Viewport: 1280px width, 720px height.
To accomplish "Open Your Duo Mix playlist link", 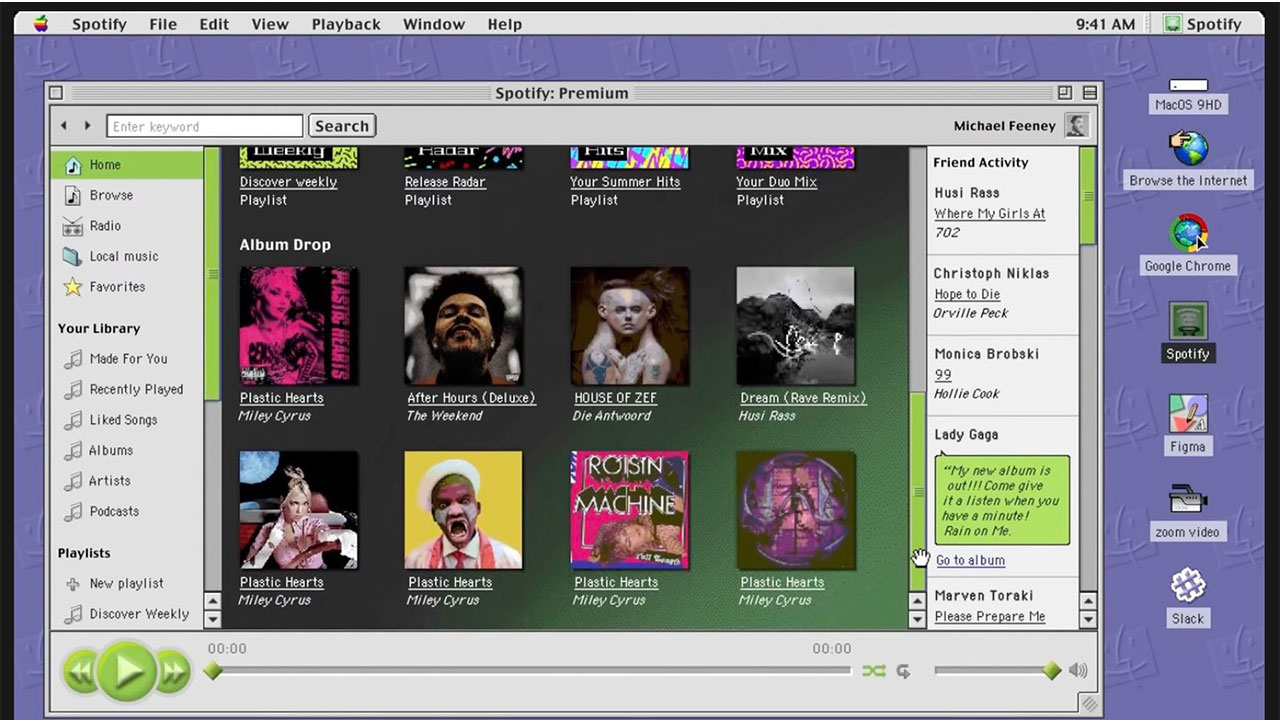I will (x=777, y=182).
